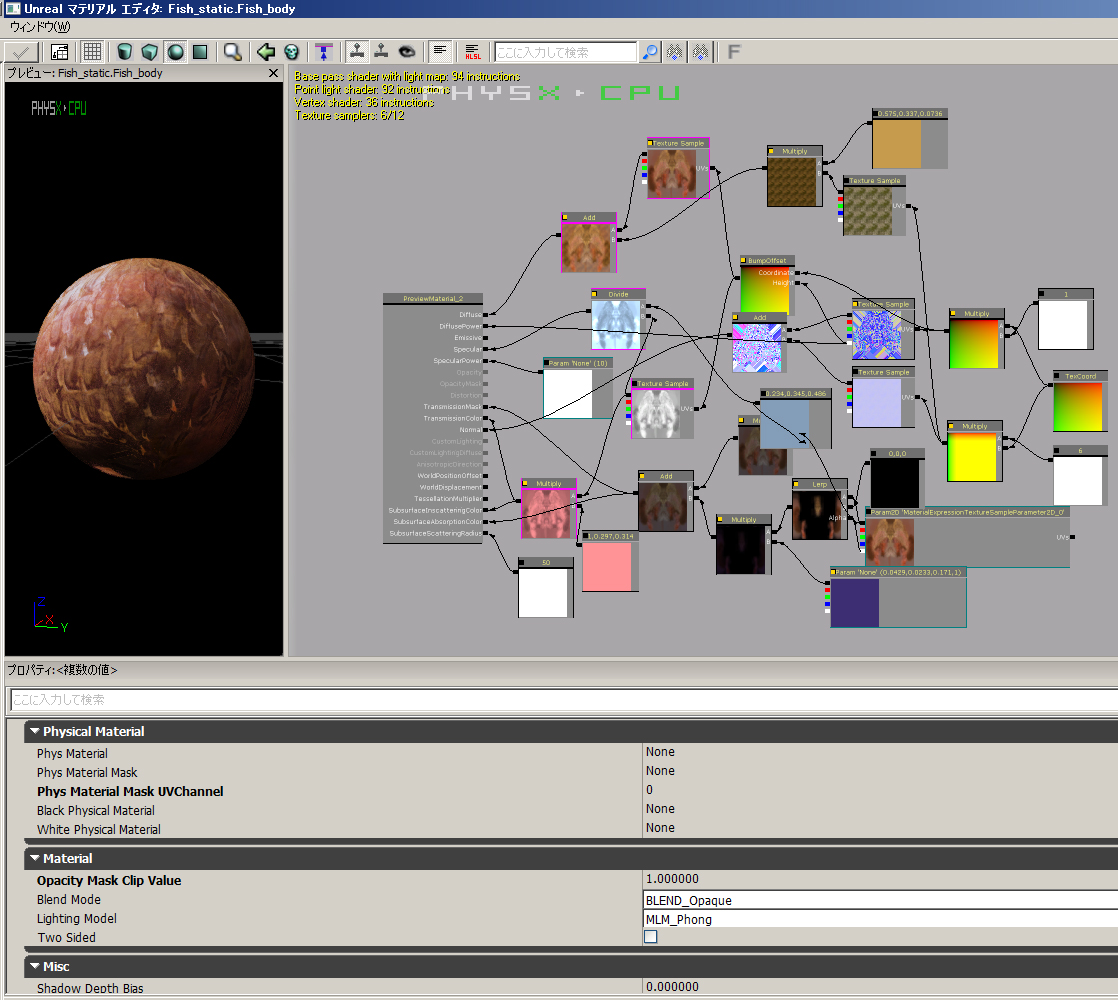This screenshot has width=1118, height=1000.
Task: Click the magnifier search button beside search box
Action: [x=650, y=52]
